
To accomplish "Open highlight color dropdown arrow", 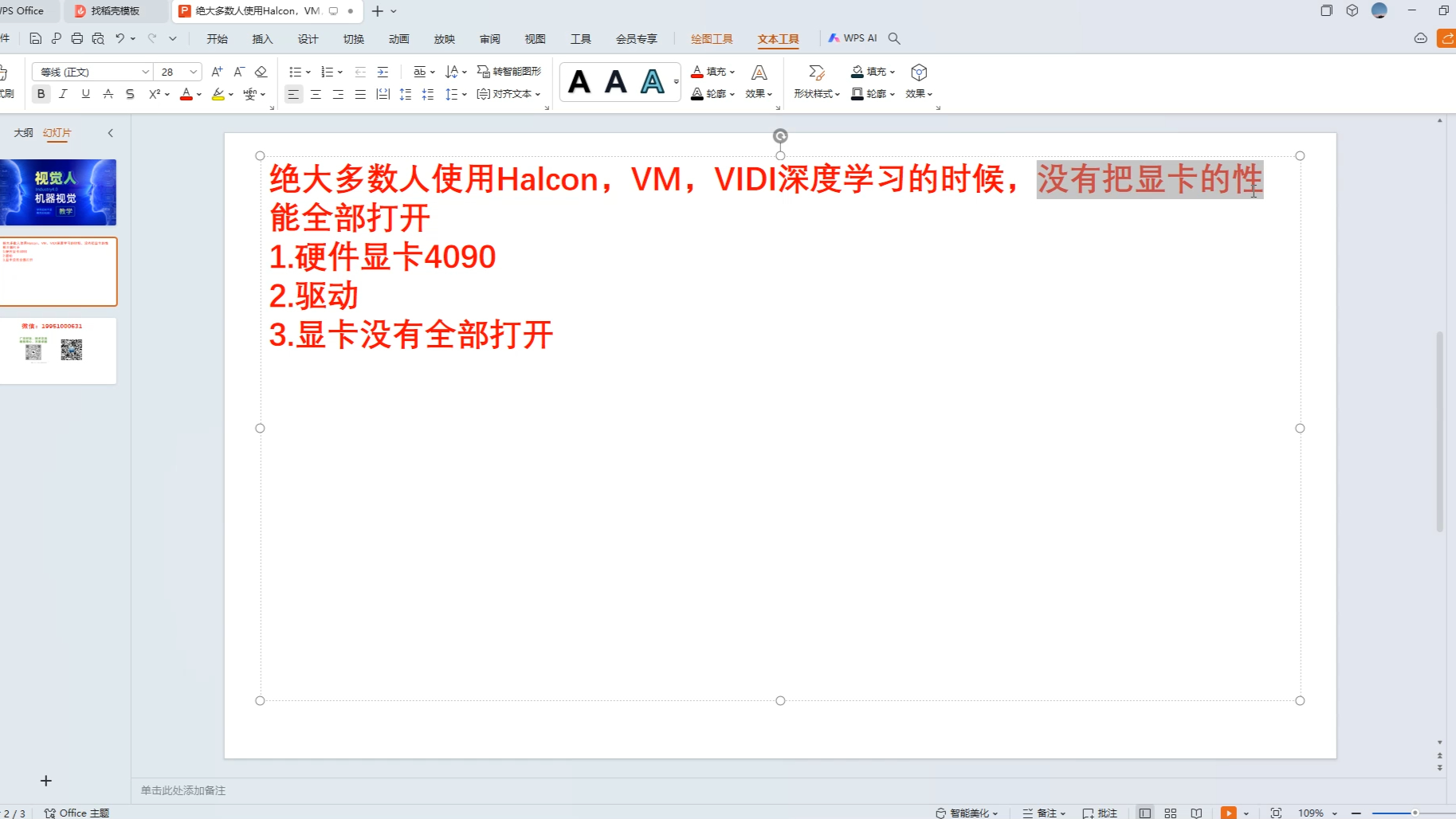I will coord(231,94).
